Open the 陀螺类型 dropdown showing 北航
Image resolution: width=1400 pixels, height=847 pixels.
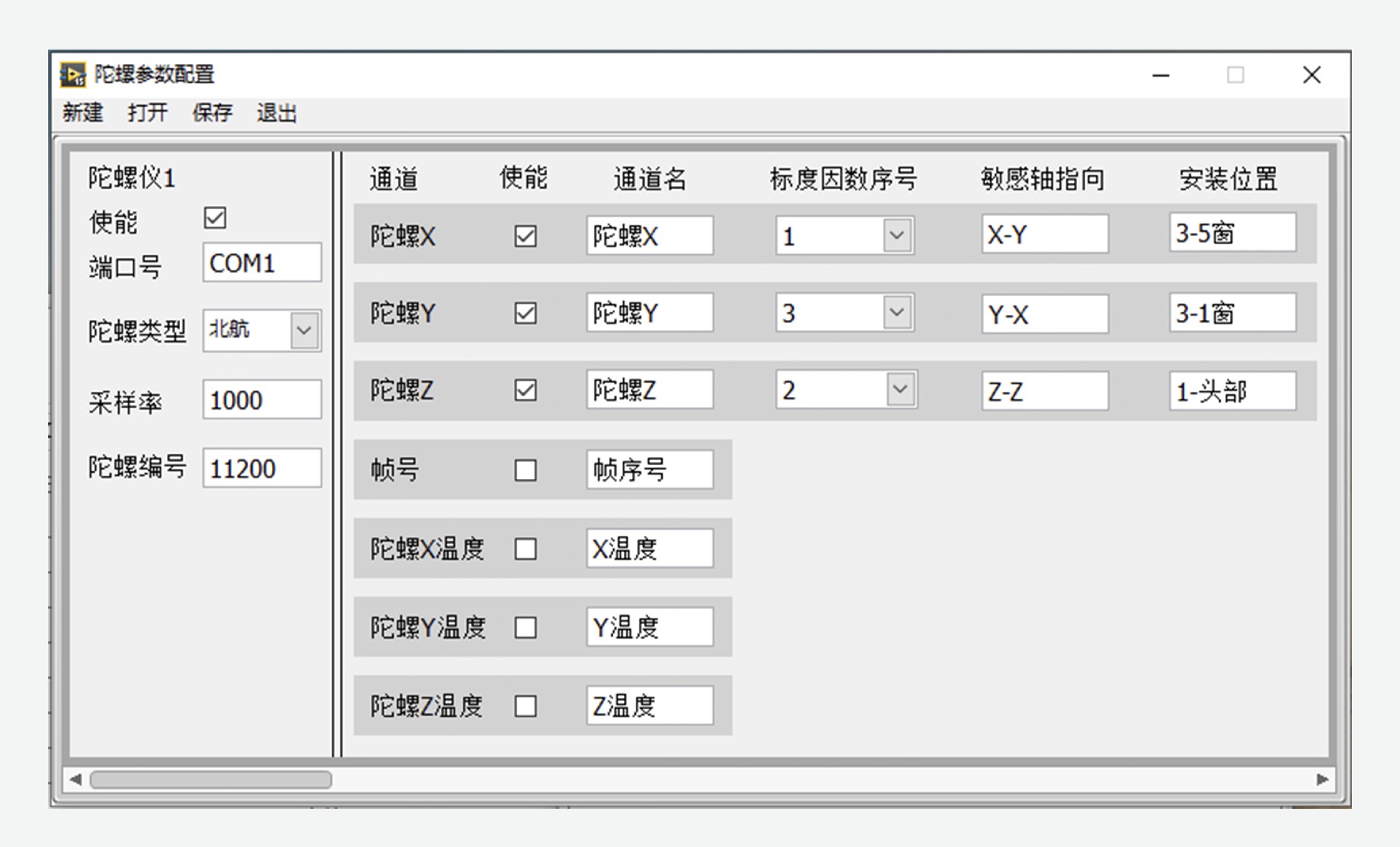(304, 330)
